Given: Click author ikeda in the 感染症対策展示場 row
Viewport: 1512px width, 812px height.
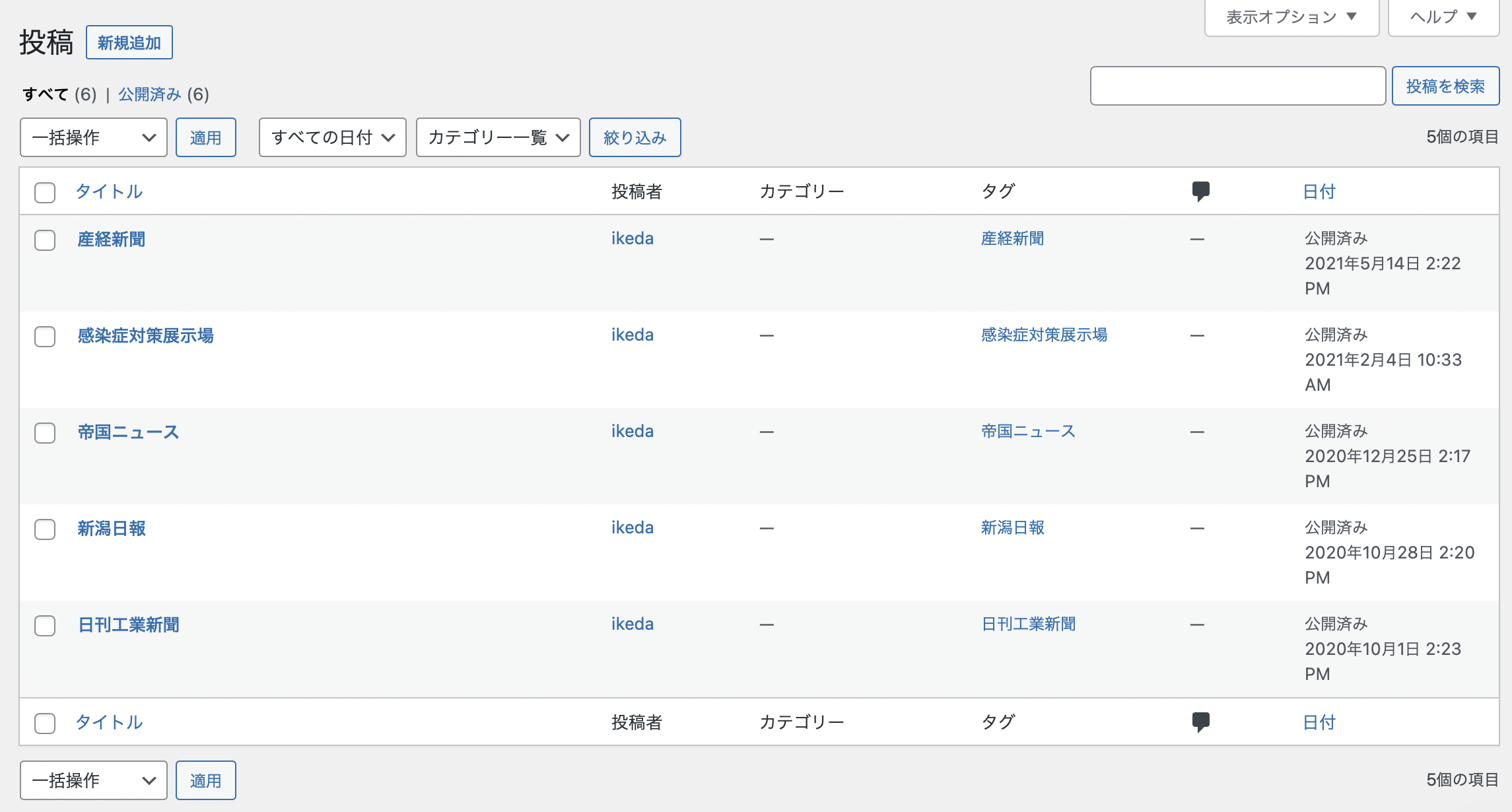Looking at the screenshot, I should tap(633, 335).
